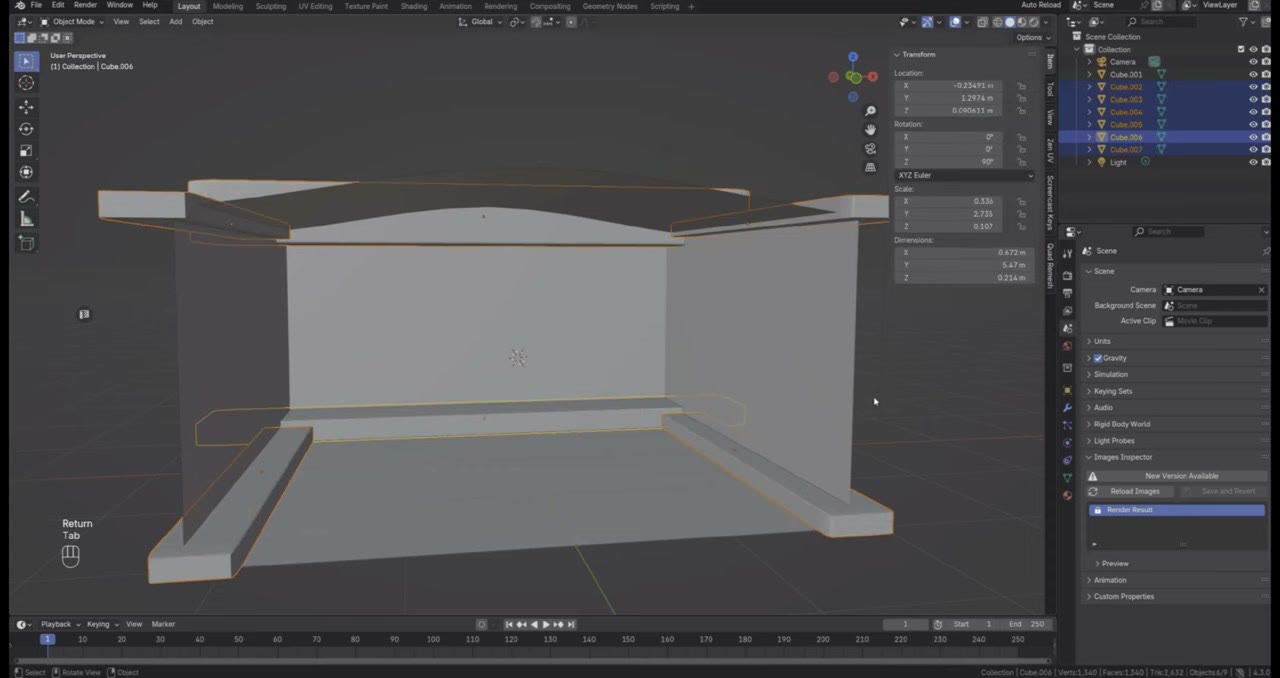Select the Measure tool
Screen dimensions: 1280x678
[x=26, y=219]
